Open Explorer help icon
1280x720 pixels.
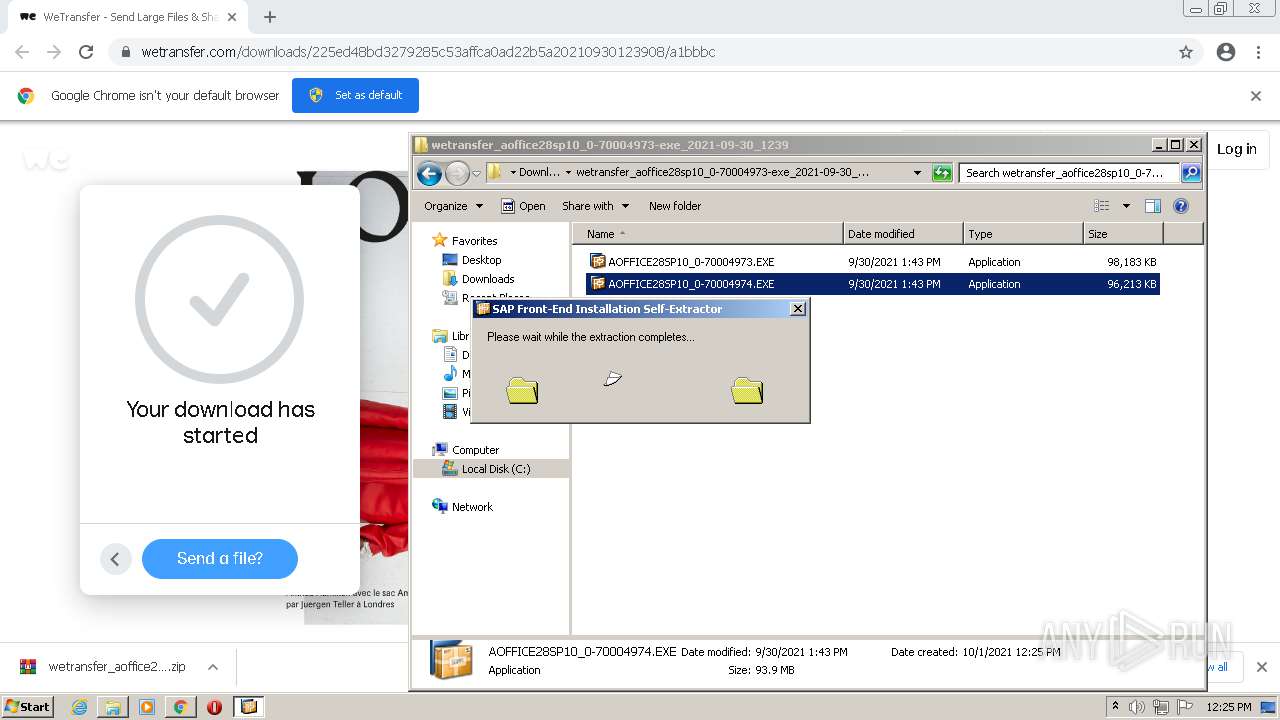[x=1181, y=206]
